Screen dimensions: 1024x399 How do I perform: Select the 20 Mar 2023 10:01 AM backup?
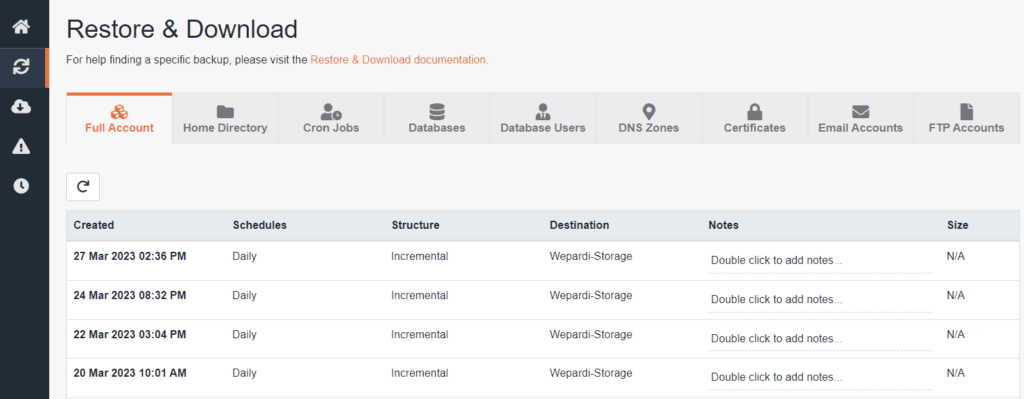543,377
